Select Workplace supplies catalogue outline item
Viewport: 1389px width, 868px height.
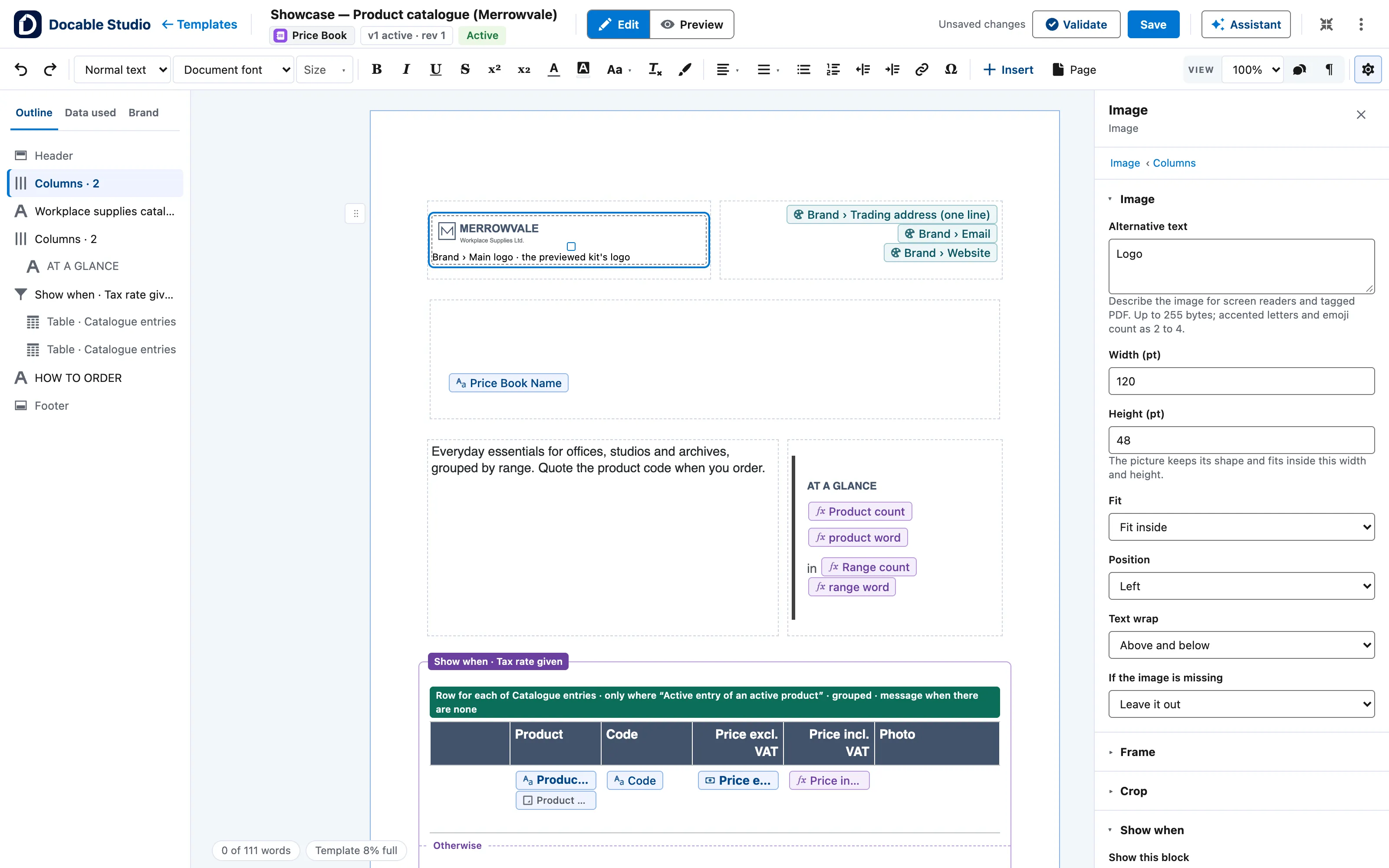(x=95, y=211)
